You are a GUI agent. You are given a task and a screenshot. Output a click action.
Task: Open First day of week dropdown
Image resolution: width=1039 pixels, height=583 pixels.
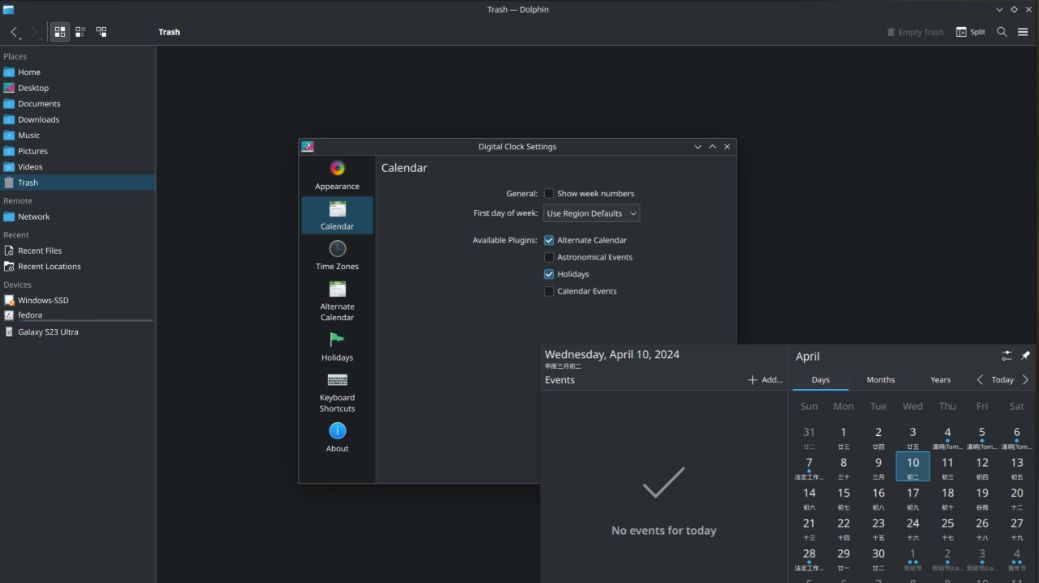pos(591,213)
